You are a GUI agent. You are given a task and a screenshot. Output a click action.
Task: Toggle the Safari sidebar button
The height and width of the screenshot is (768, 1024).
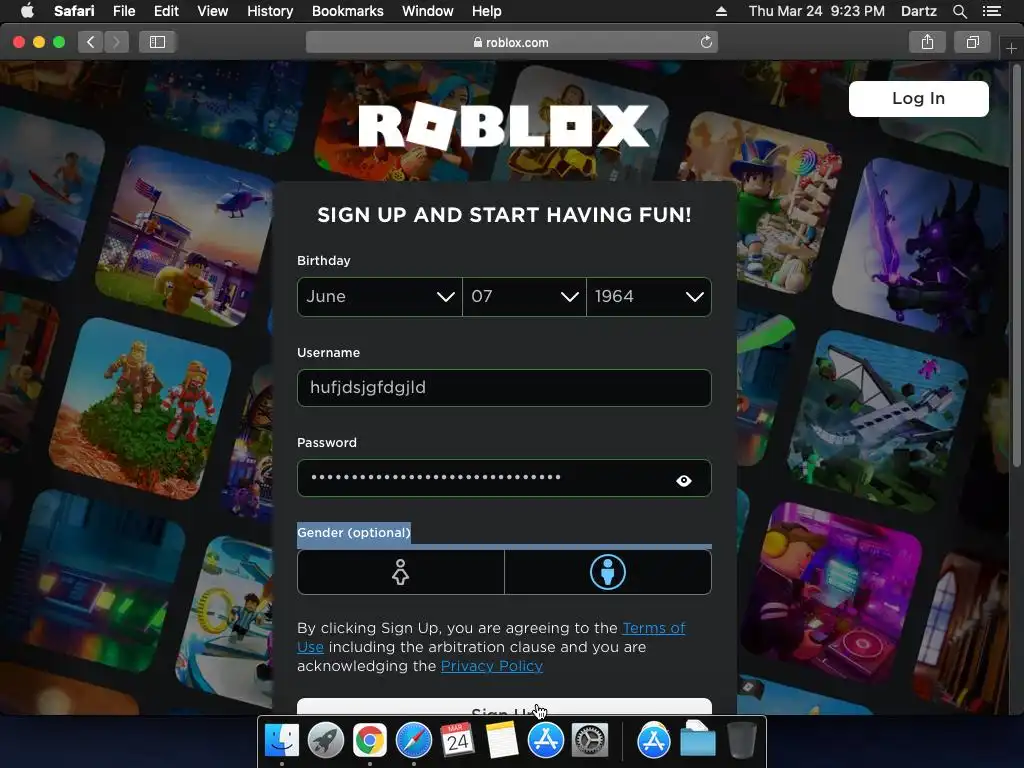click(157, 42)
